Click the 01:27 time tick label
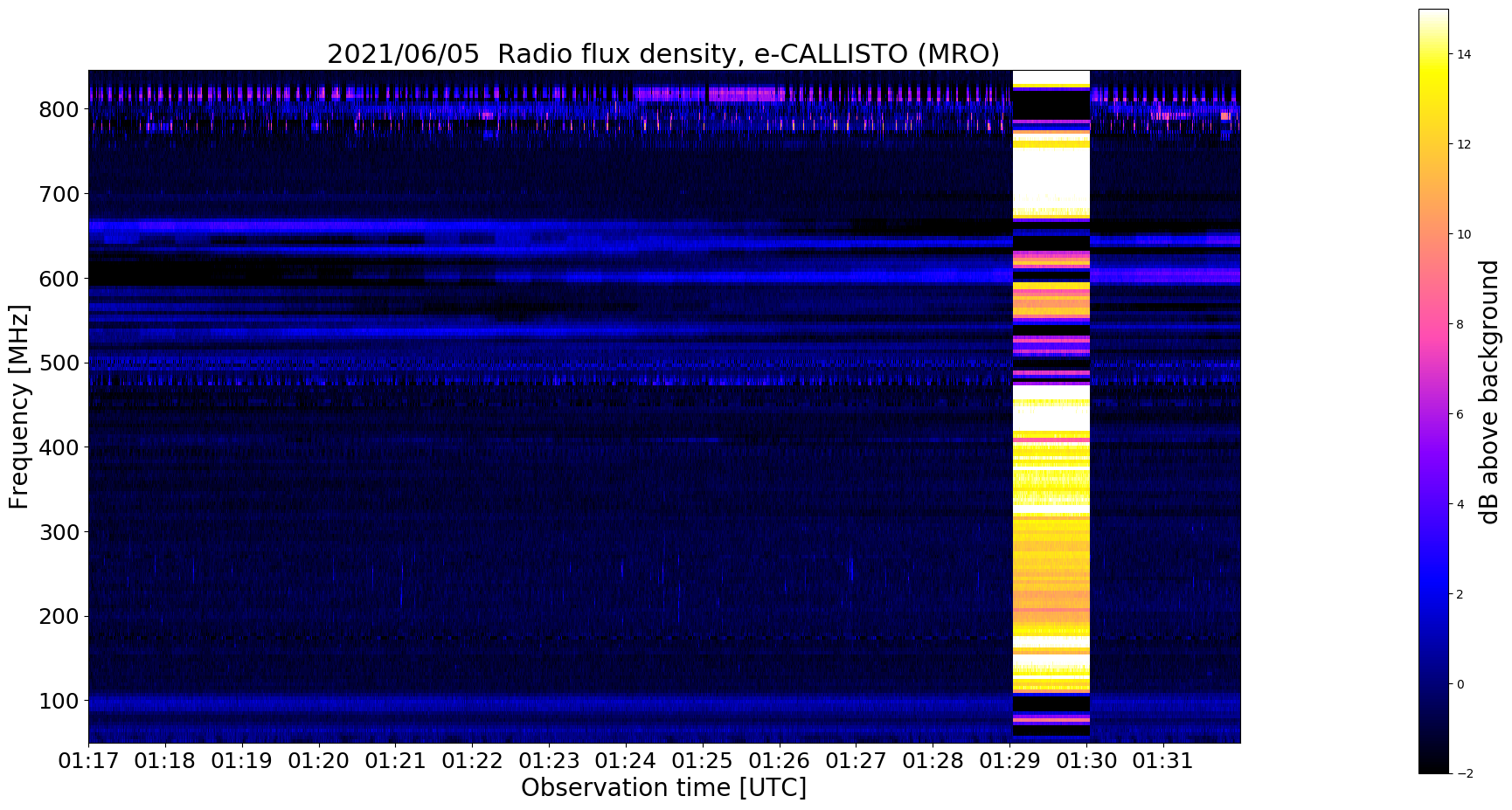The width and height of the screenshot is (1512, 810). click(x=856, y=761)
